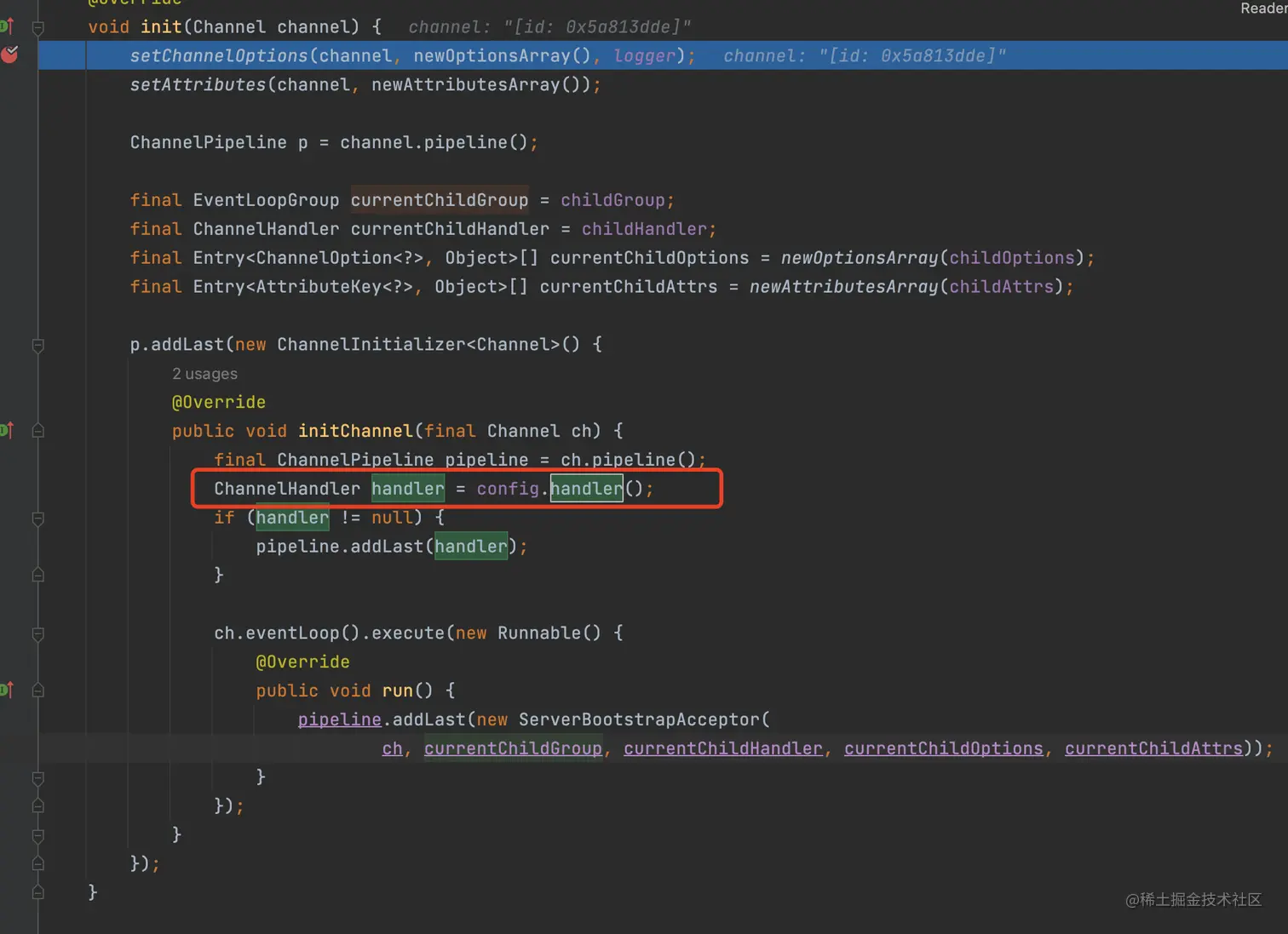Click fold marker at the run() method's closing brace
The image size is (1288, 934).
point(37,777)
